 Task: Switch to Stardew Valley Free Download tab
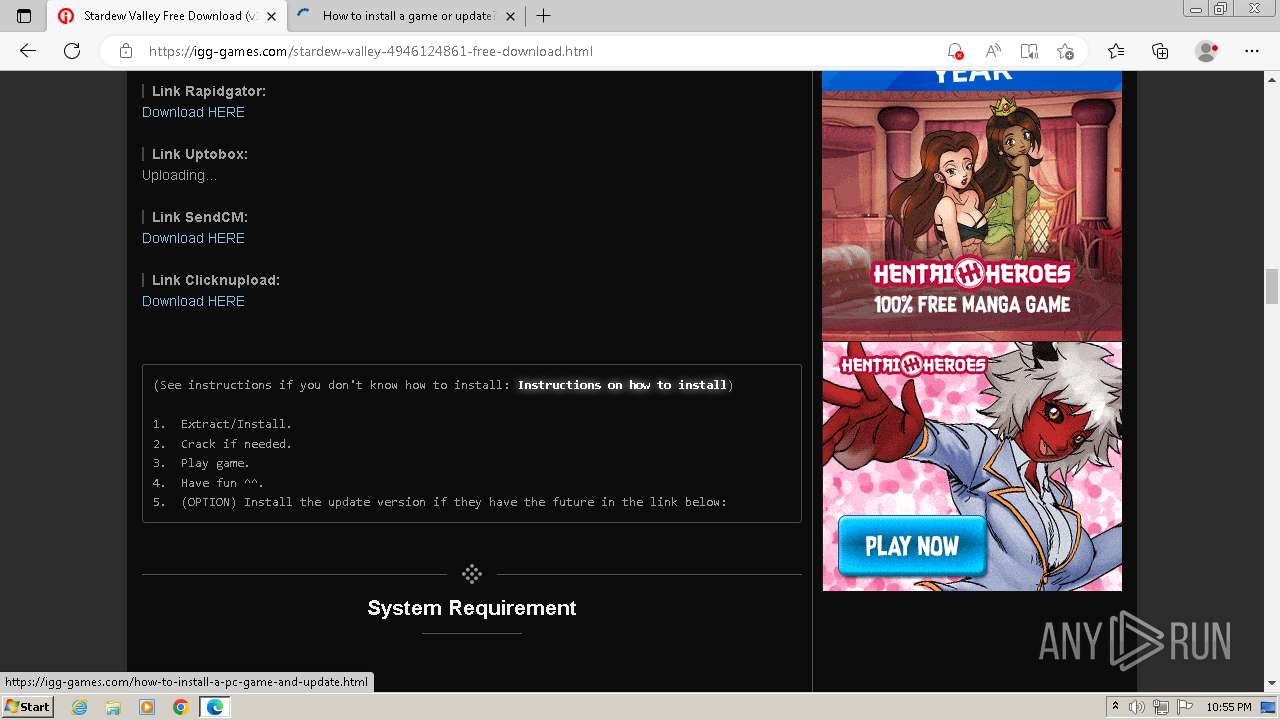[x=167, y=16]
